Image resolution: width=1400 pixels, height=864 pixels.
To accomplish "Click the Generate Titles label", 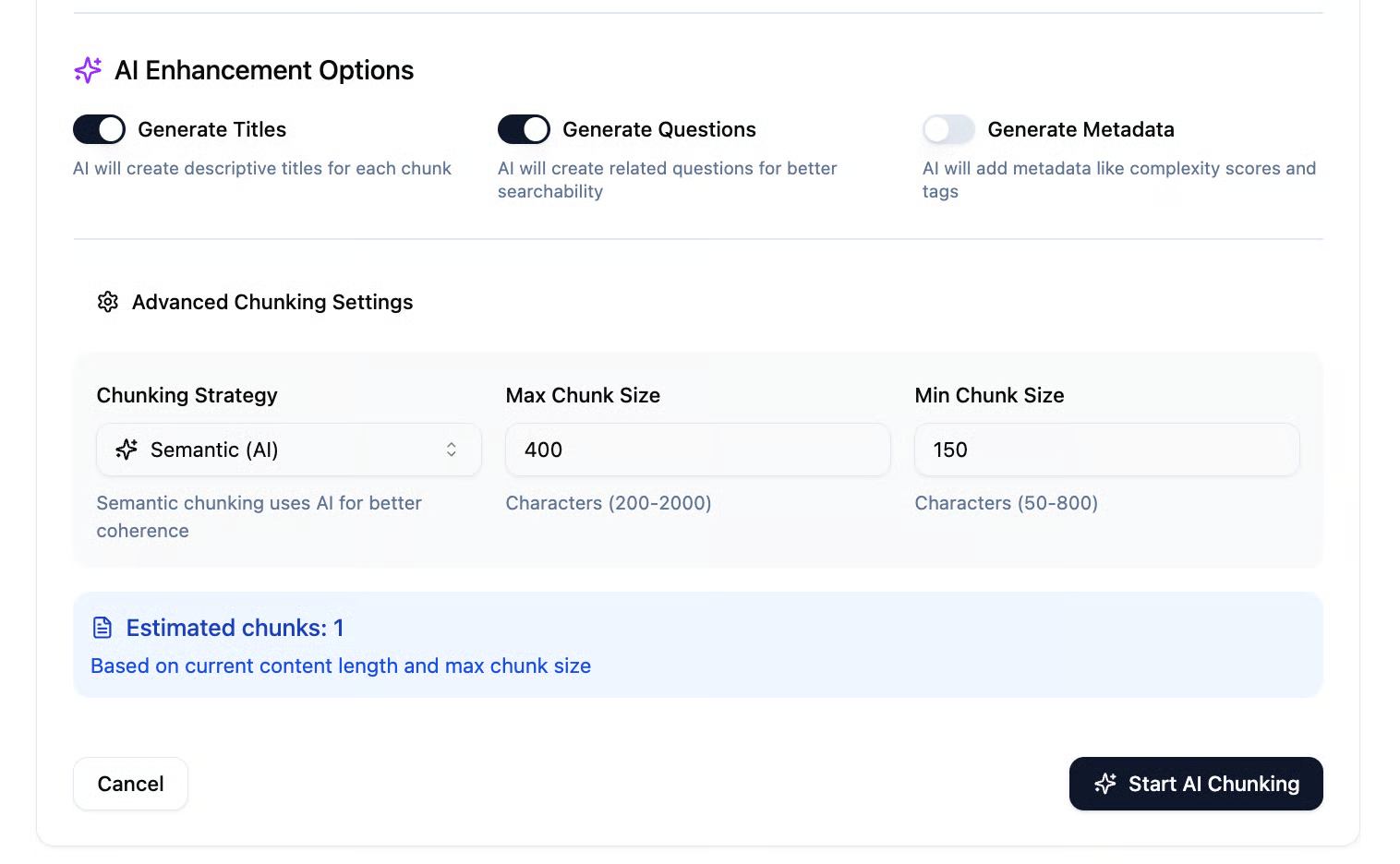I will 212,129.
